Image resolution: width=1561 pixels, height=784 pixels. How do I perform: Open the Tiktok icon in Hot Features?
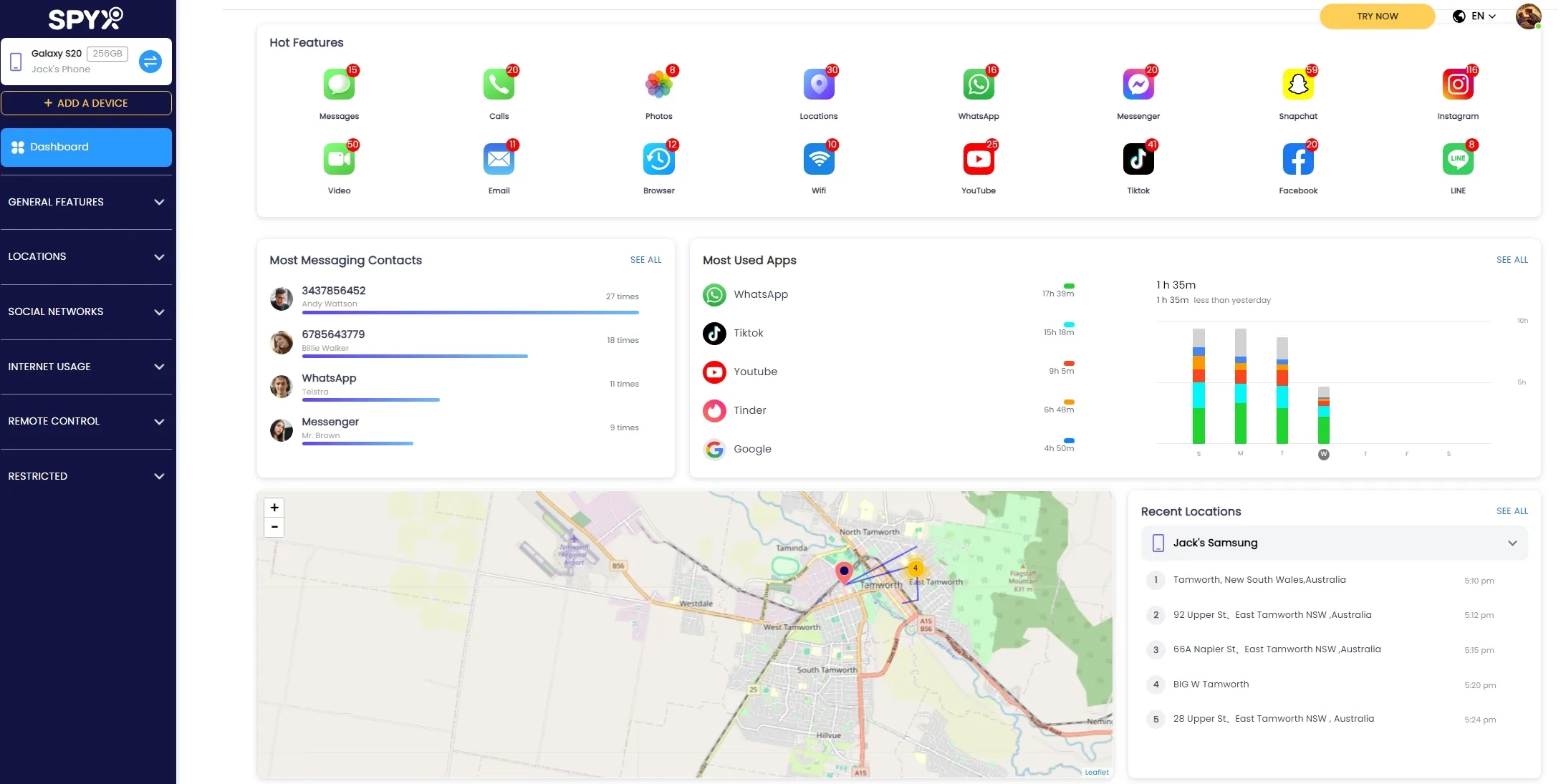pyautogui.click(x=1138, y=159)
